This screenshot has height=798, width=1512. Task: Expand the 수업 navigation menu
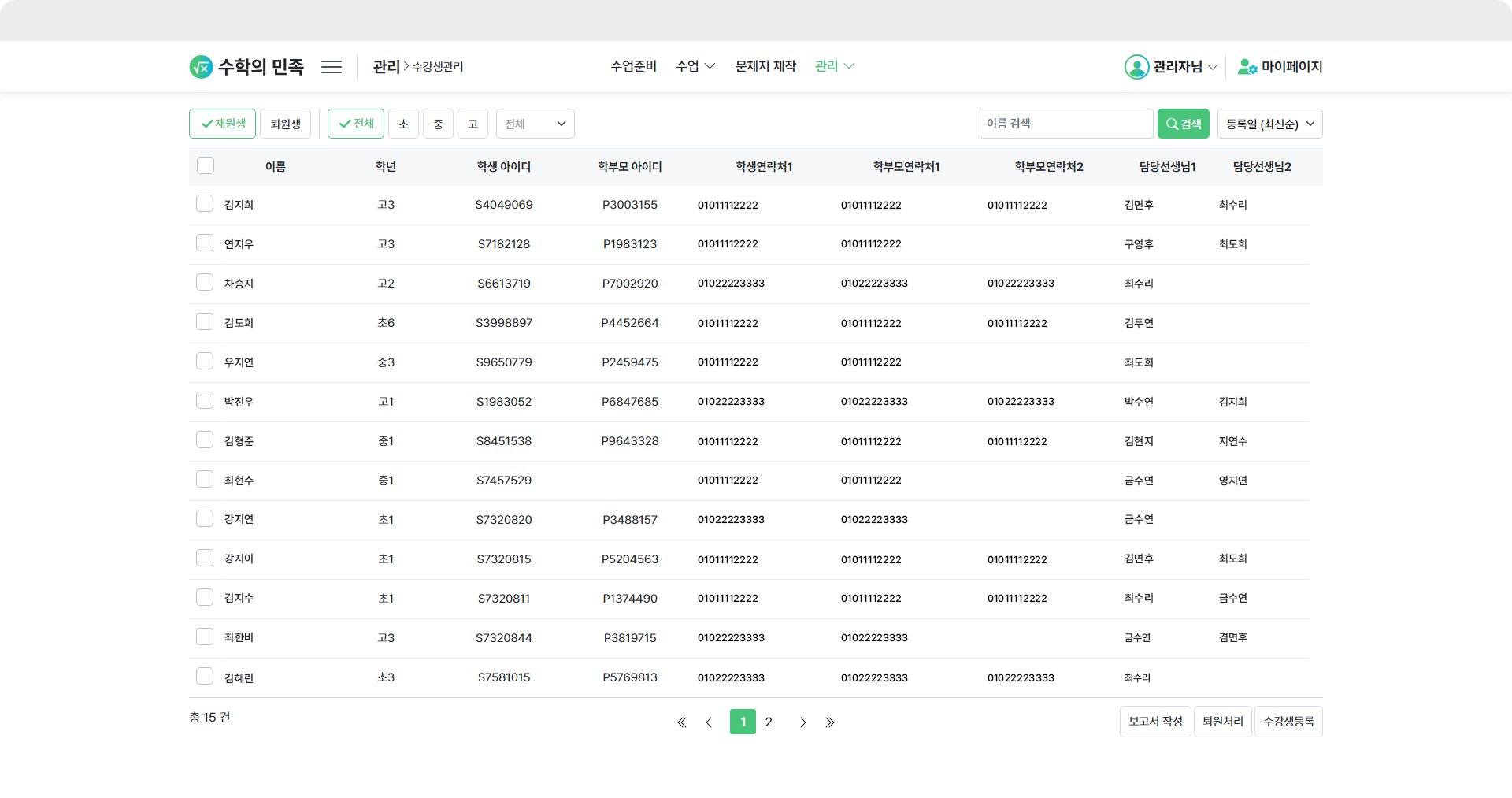point(695,66)
